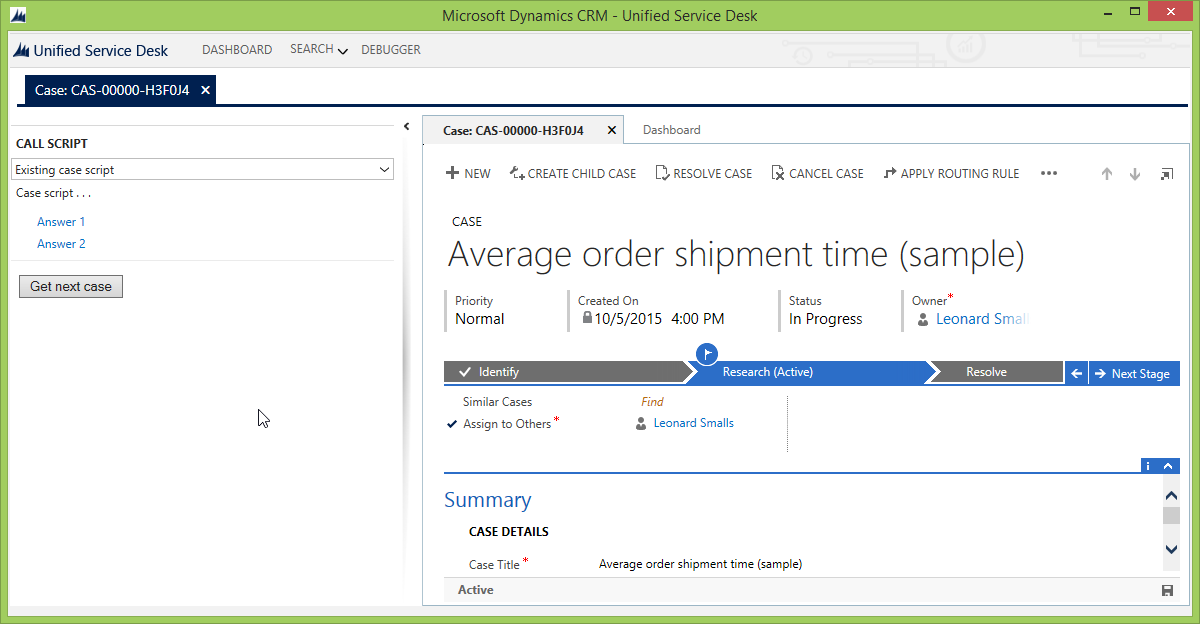Image resolution: width=1200 pixels, height=624 pixels.
Task: Toggle the Assign to Others checkmark
Action: pos(452,424)
